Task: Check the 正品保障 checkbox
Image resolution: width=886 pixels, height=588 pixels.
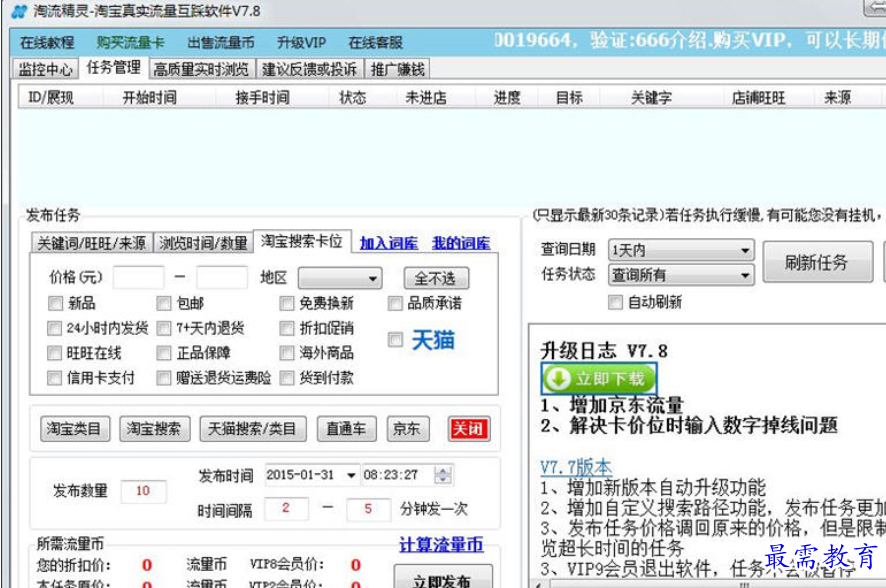Action: pyautogui.click(x=164, y=353)
